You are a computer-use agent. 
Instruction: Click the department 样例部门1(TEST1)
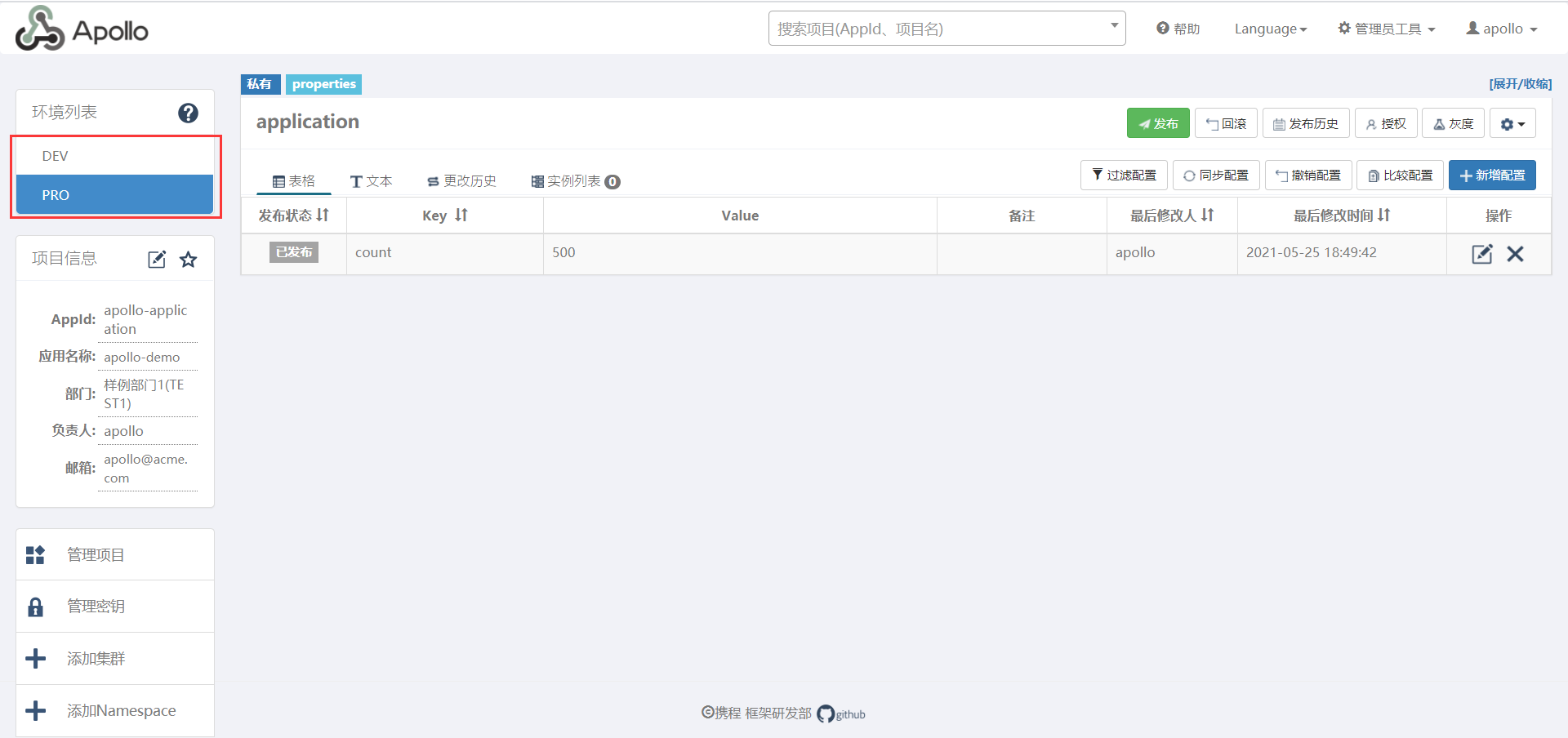pos(144,393)
